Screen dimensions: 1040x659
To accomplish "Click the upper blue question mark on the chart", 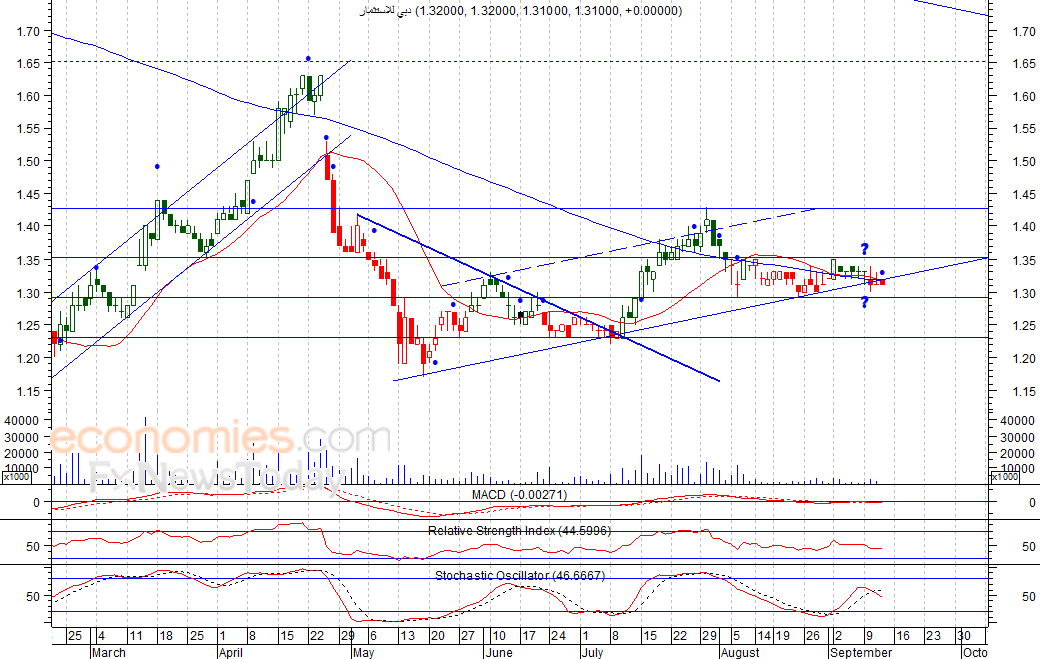I will click(x=864, y=249).
